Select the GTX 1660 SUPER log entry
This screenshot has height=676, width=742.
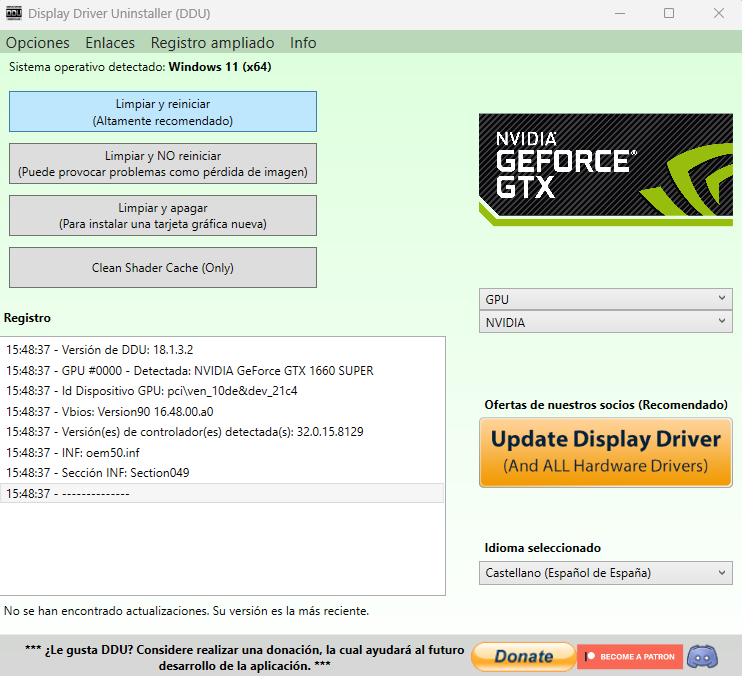coord(190,371)
